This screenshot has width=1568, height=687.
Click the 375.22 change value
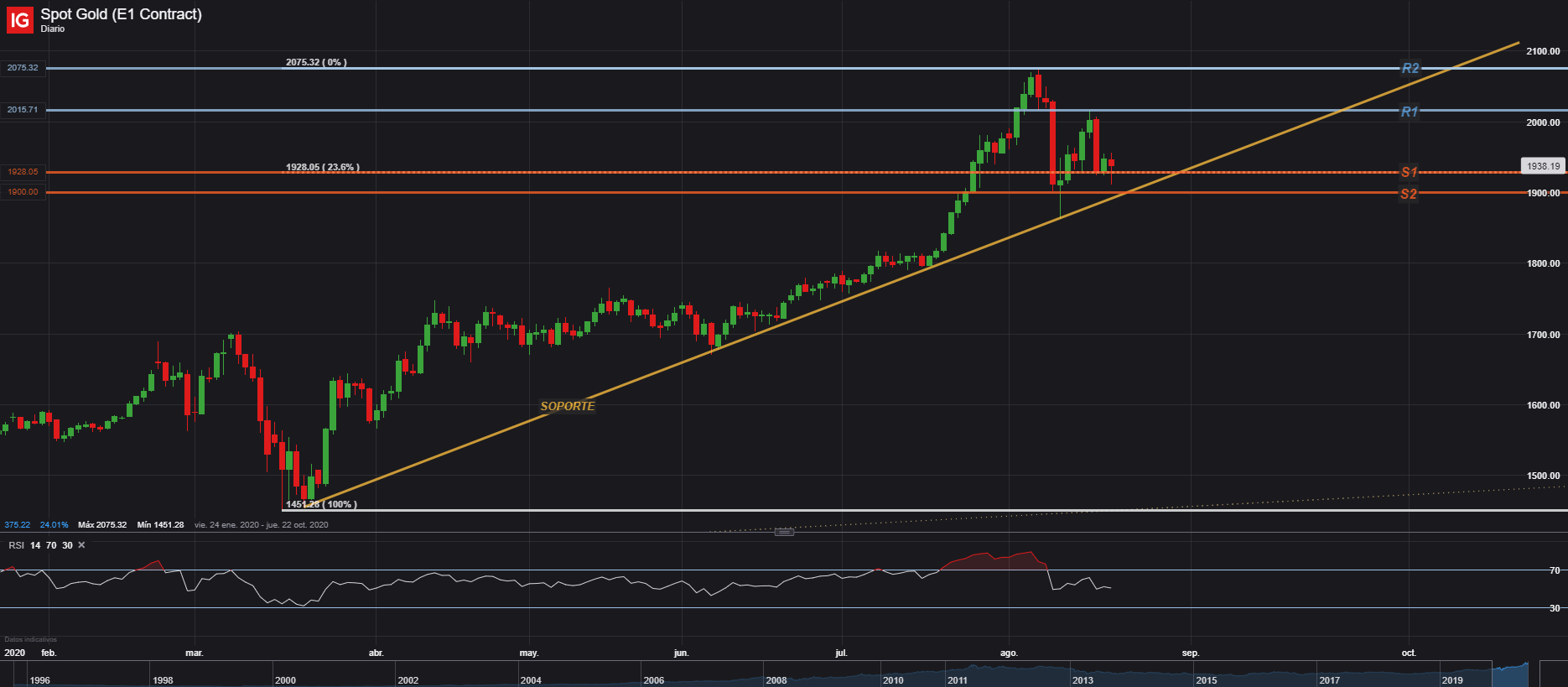pyautogui.click(x=18, y=525)
